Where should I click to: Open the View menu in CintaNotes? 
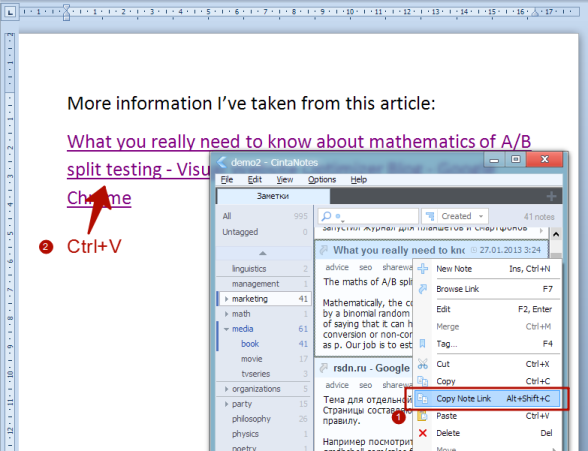click(x=285, y=180)
